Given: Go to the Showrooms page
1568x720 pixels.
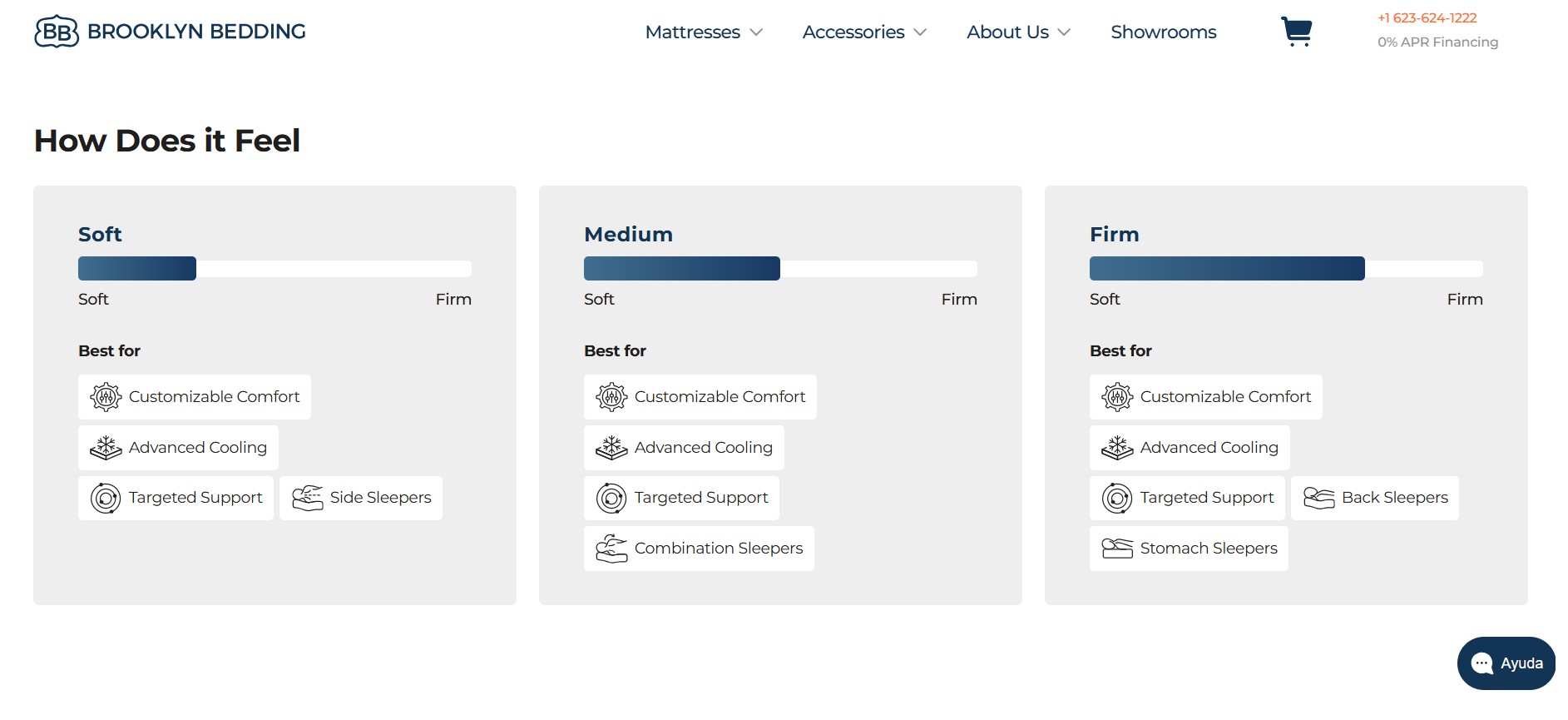Looking at the screenshot, I should [x=1163, y=32].
